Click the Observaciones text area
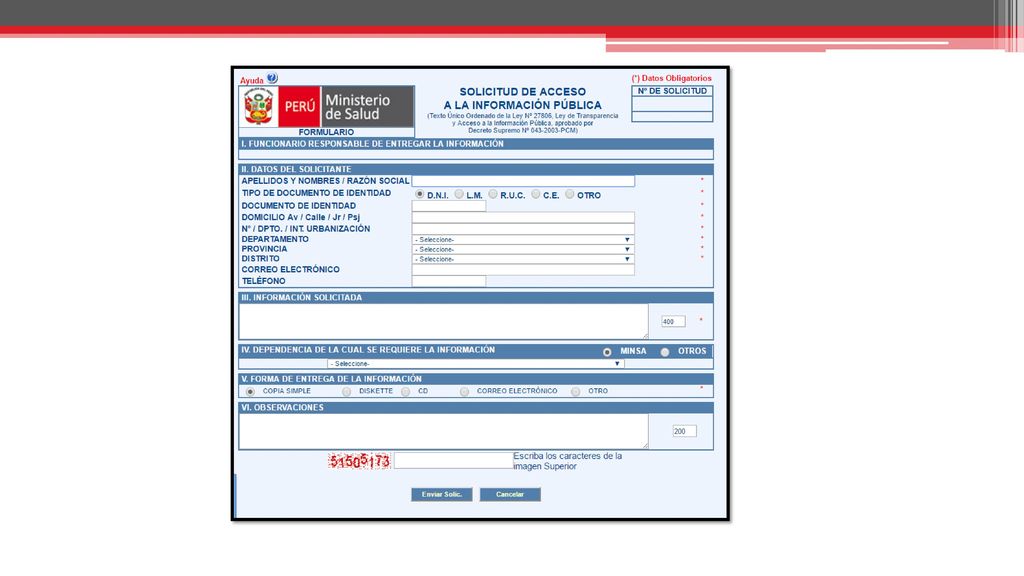The width and height of the screenshot is (1024, 576). pos(443,431)
